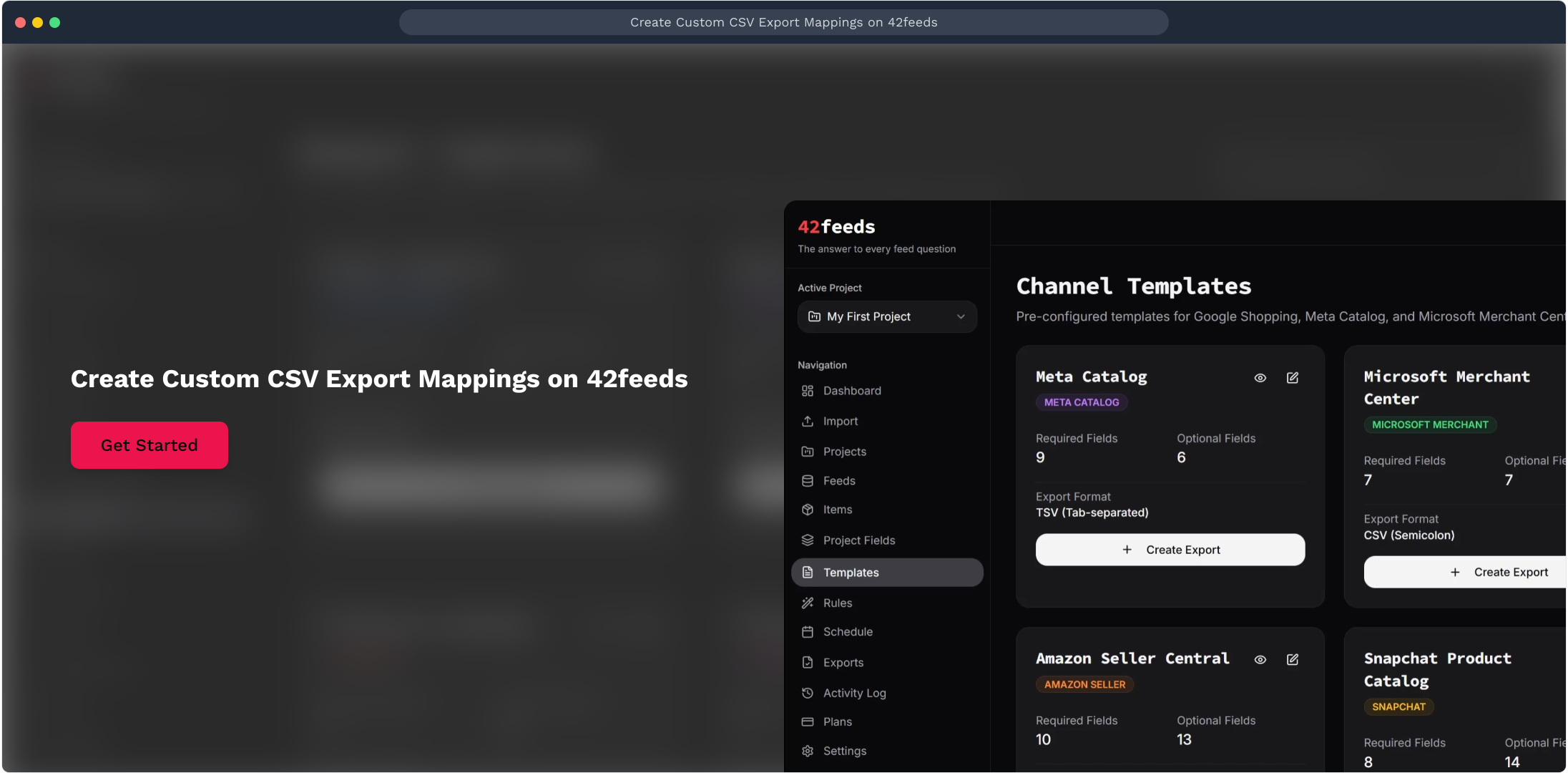Click the Dashboard grid icon
The height and width of the screenshot is (773, 1568).
[808, 391]
